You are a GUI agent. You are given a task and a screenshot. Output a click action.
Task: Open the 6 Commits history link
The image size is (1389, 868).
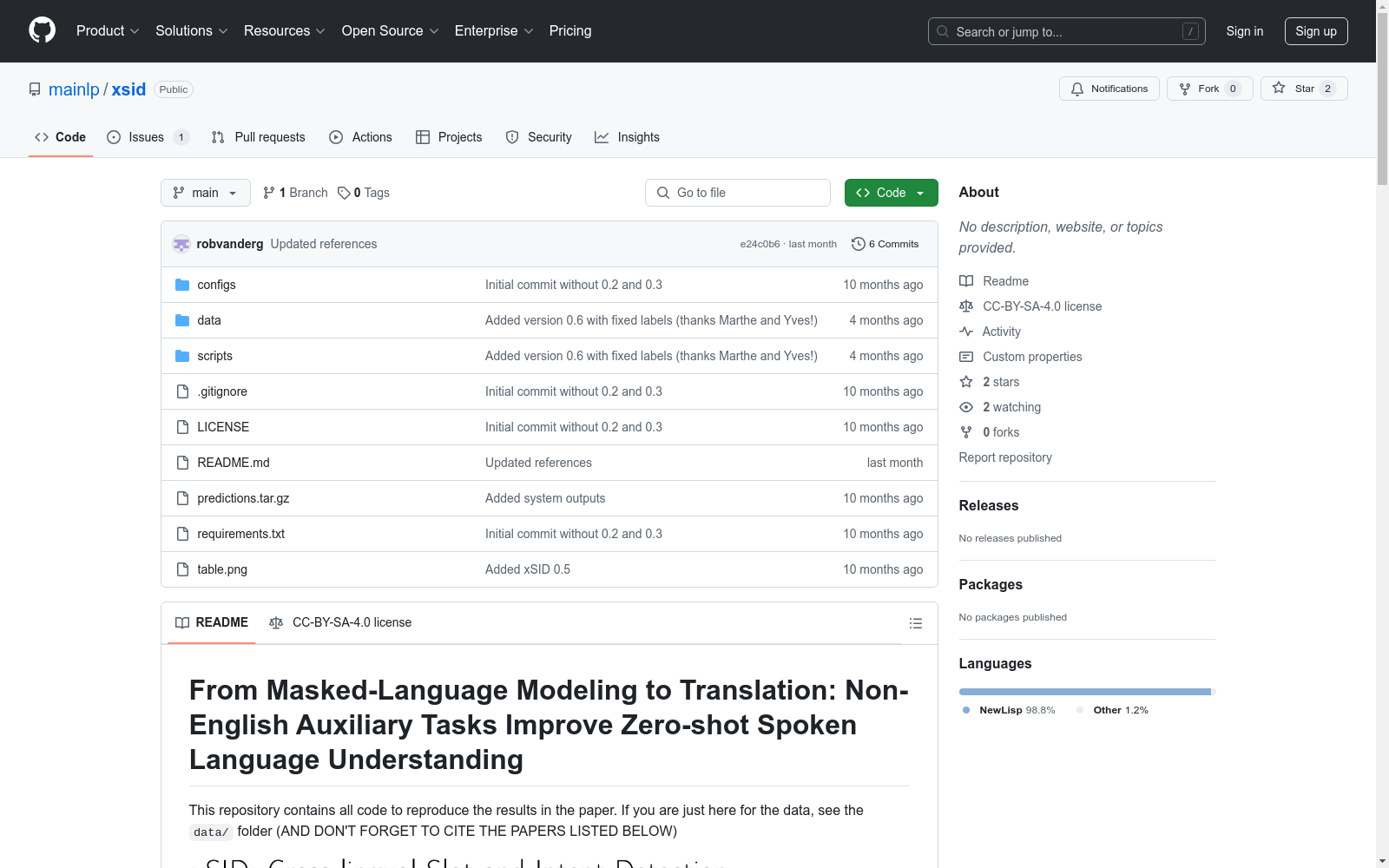click(885, 244)
